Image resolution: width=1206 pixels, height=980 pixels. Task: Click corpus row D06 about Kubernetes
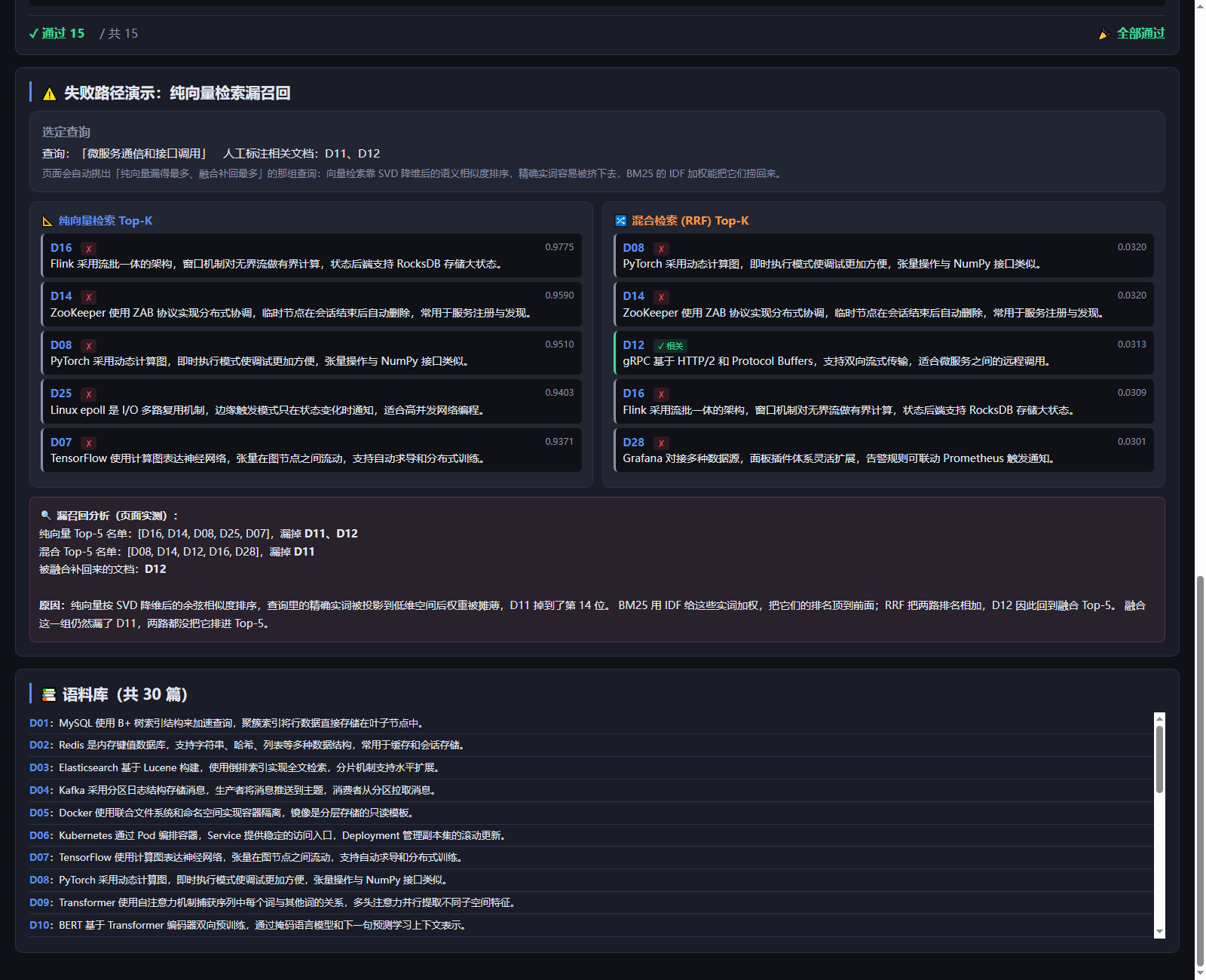[x=591, y=836]
